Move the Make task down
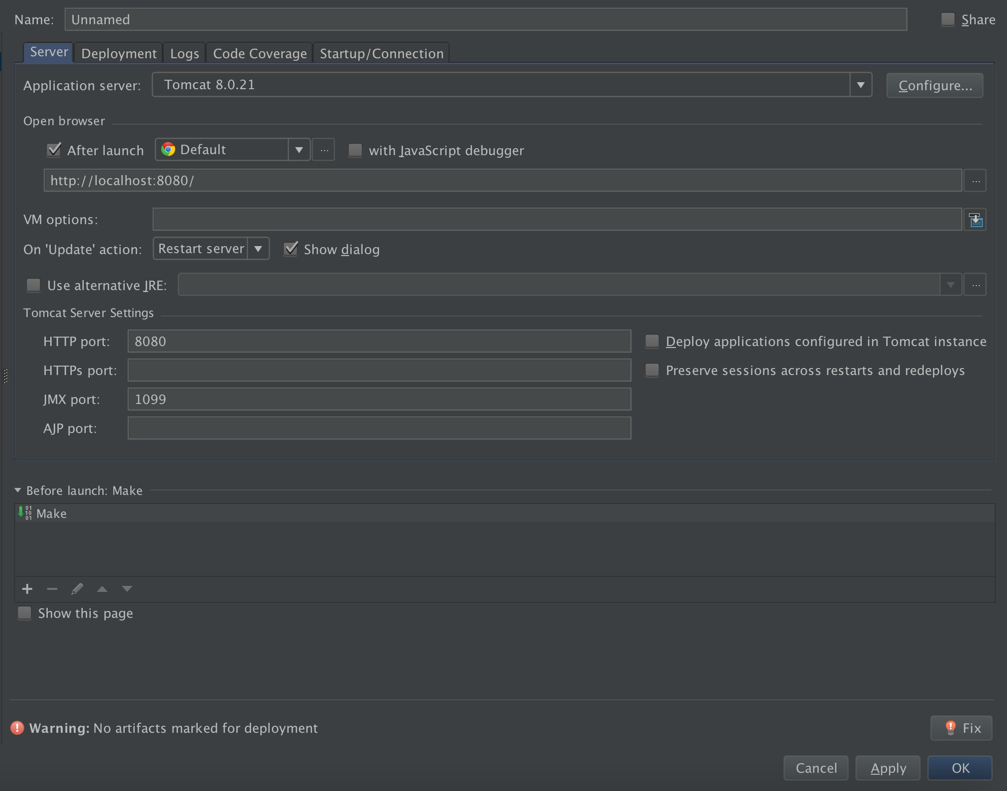The image size is (1007, 791). tap(127, 589)
